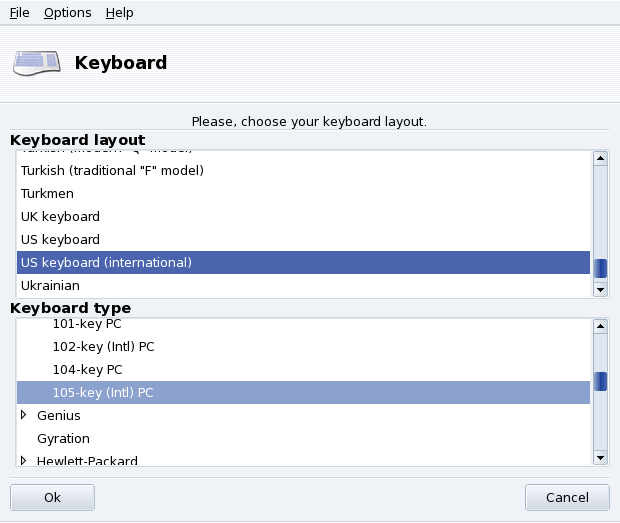Open the File menu
Screen dimensions: 620x523
coord(19,13)
